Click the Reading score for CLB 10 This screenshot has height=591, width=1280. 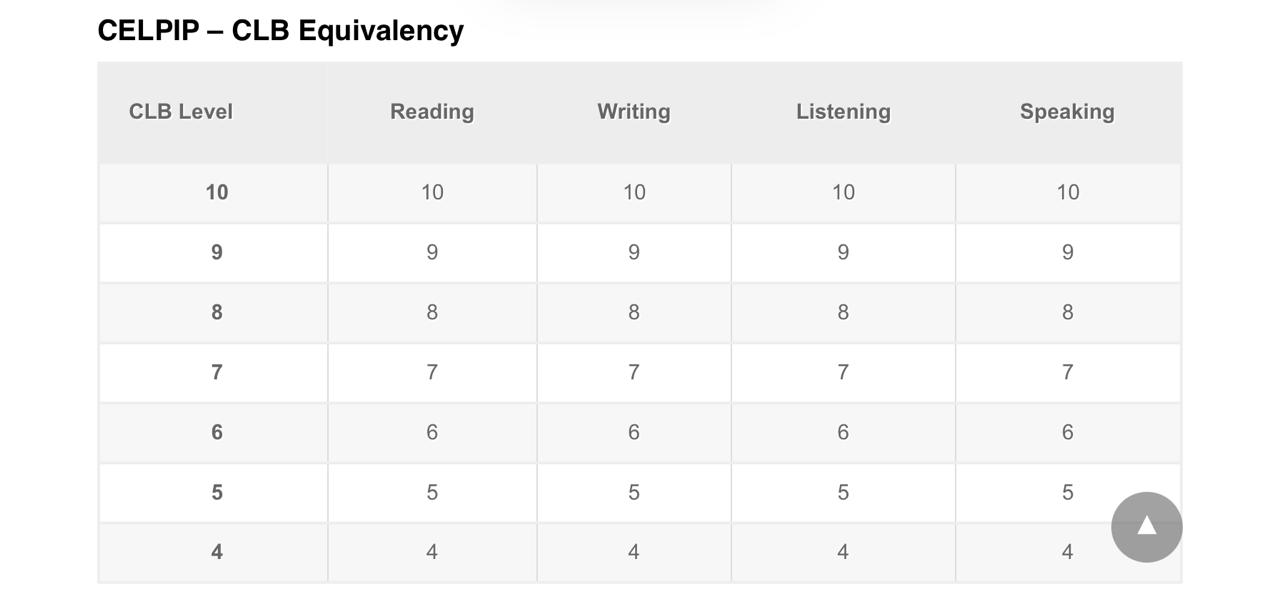tap(431, 191)
